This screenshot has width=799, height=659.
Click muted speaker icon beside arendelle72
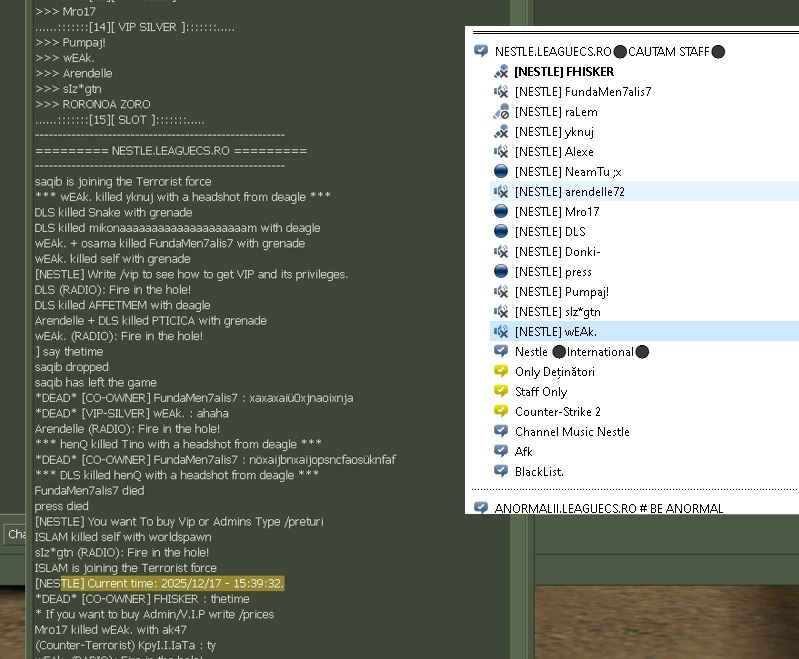501,191
